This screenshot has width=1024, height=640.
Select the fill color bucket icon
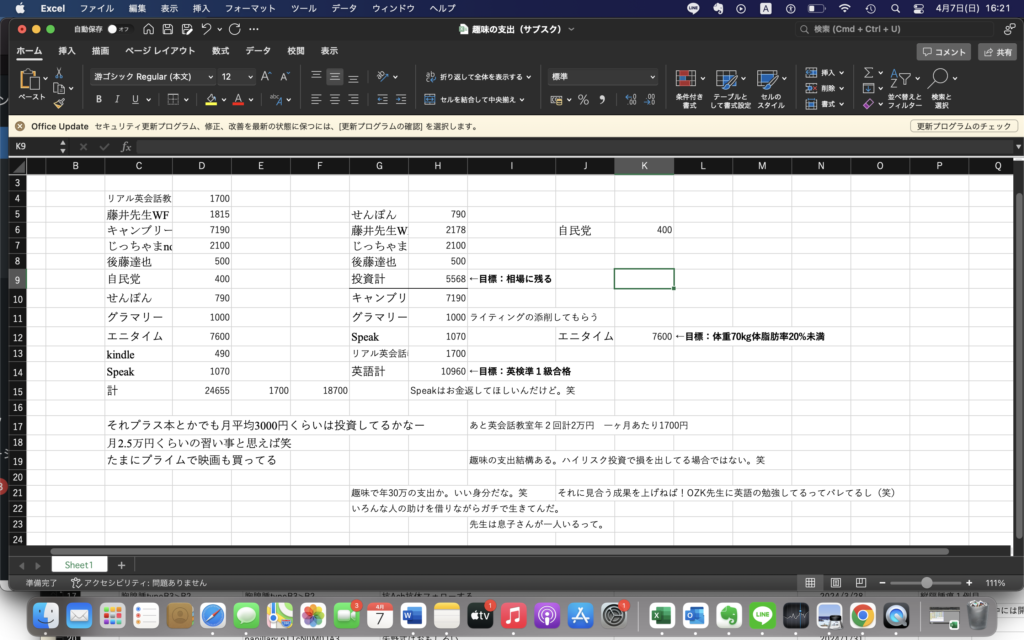click(x=211, y=99)
